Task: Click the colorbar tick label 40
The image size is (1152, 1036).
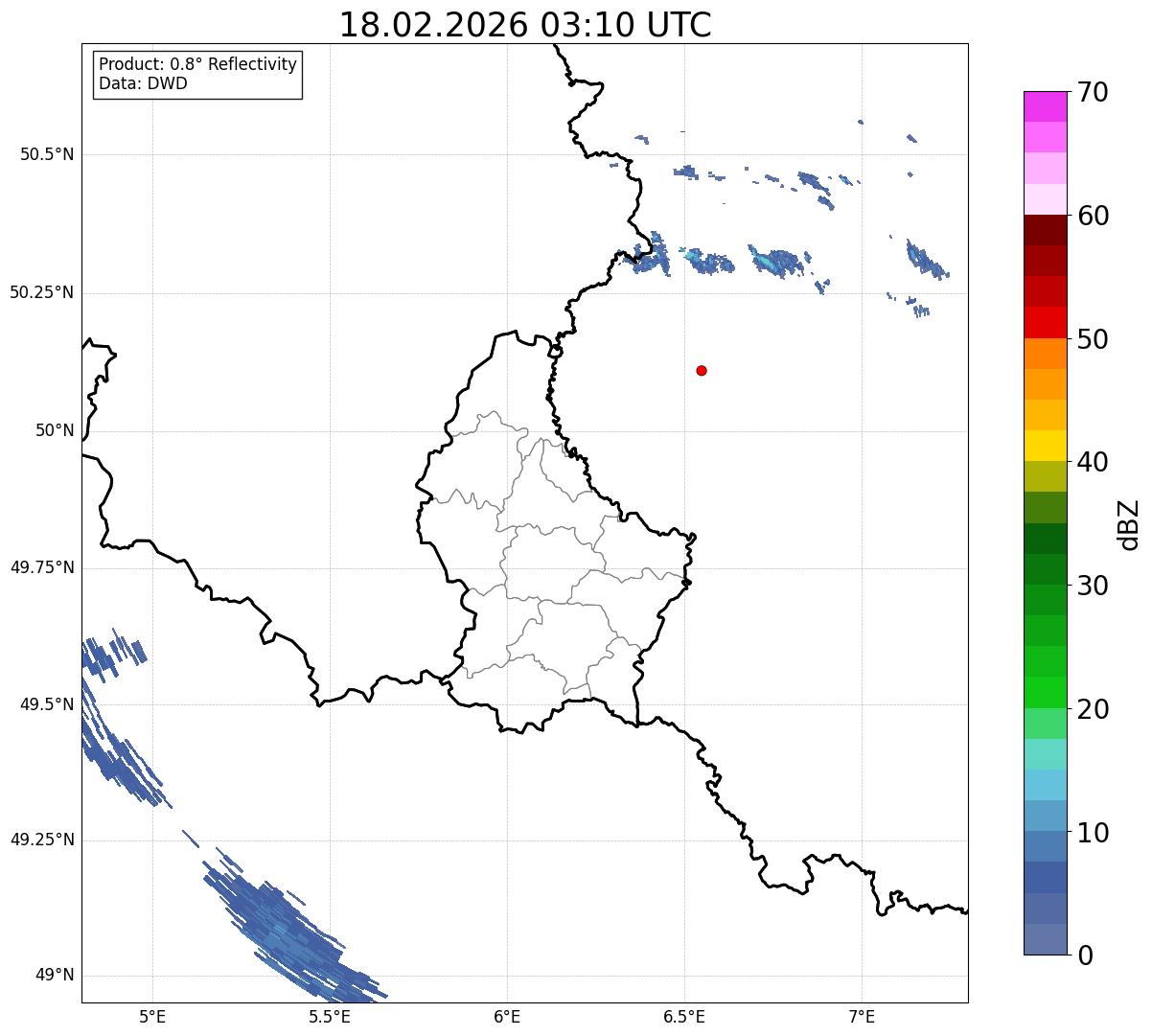Action: coord(1094,462)
